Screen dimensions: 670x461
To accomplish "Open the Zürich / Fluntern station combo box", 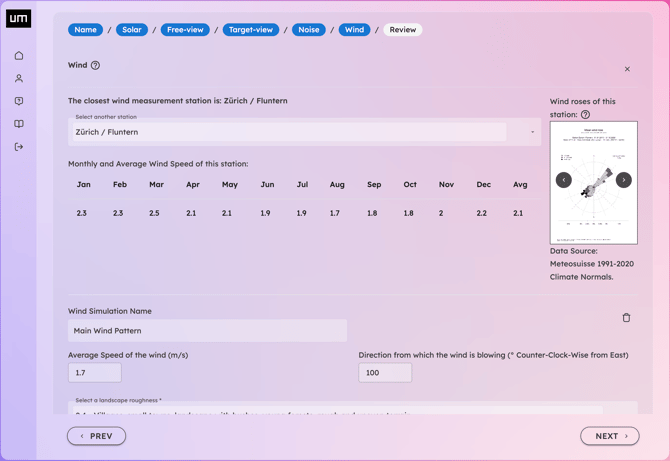I will (290, 132).
